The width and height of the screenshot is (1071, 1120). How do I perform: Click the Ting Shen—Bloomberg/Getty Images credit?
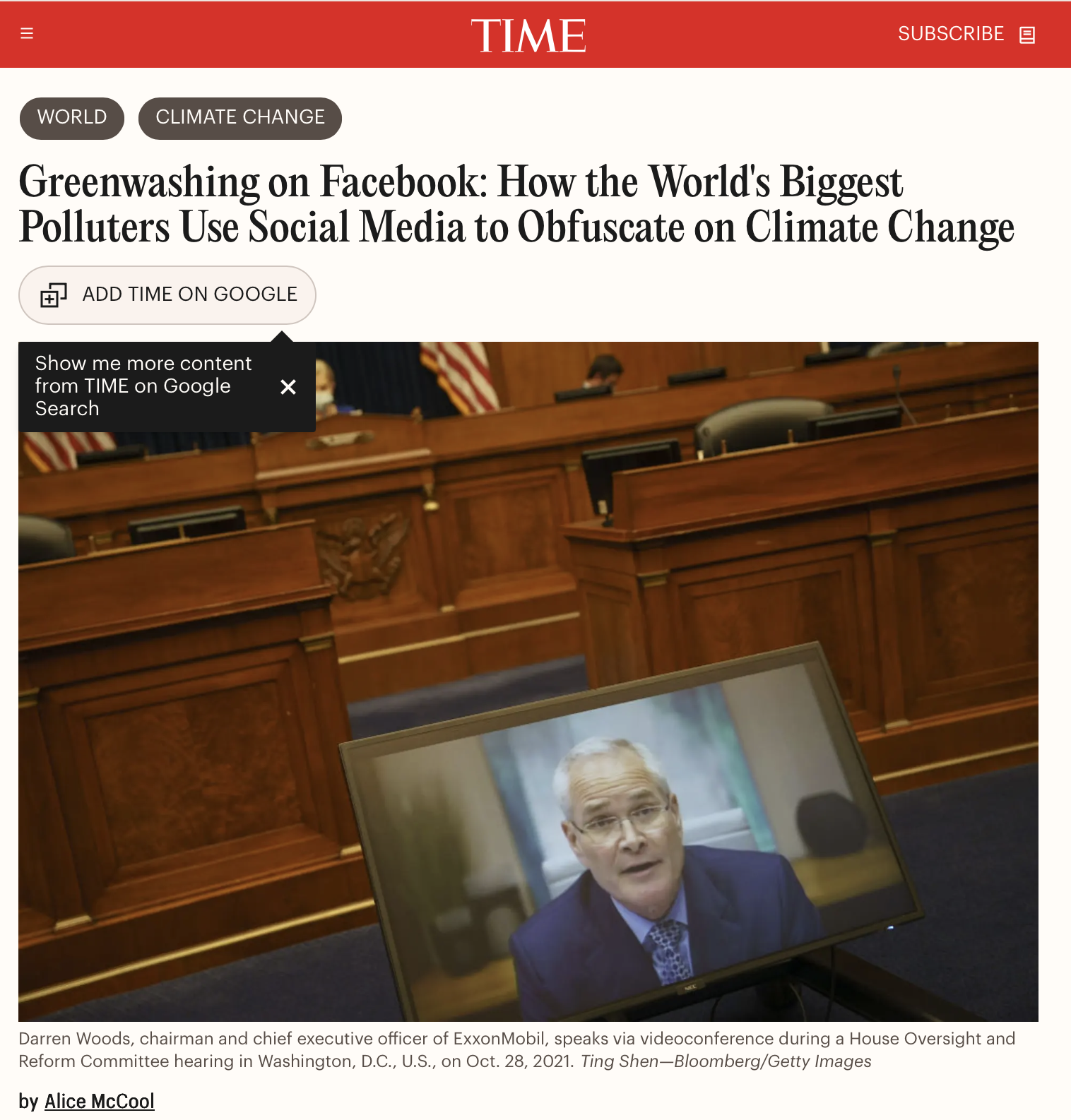pos(726,1061)
